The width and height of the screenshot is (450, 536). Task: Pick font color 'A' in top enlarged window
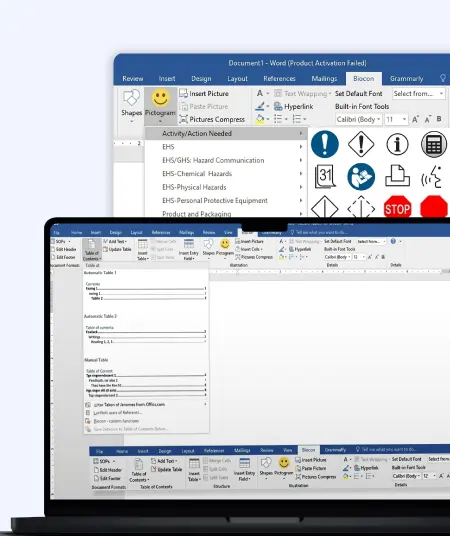tap(262, 93)
